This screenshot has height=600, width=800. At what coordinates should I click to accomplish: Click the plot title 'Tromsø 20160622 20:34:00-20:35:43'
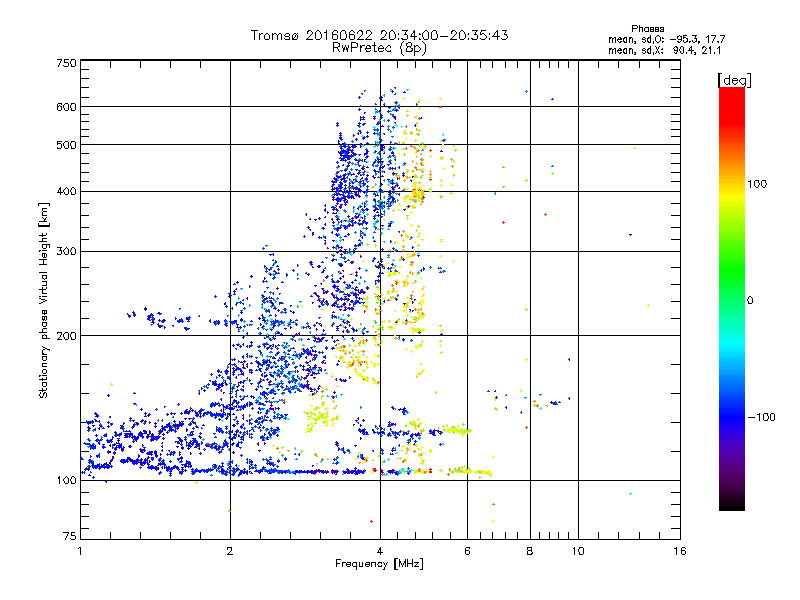pos(380,35)
